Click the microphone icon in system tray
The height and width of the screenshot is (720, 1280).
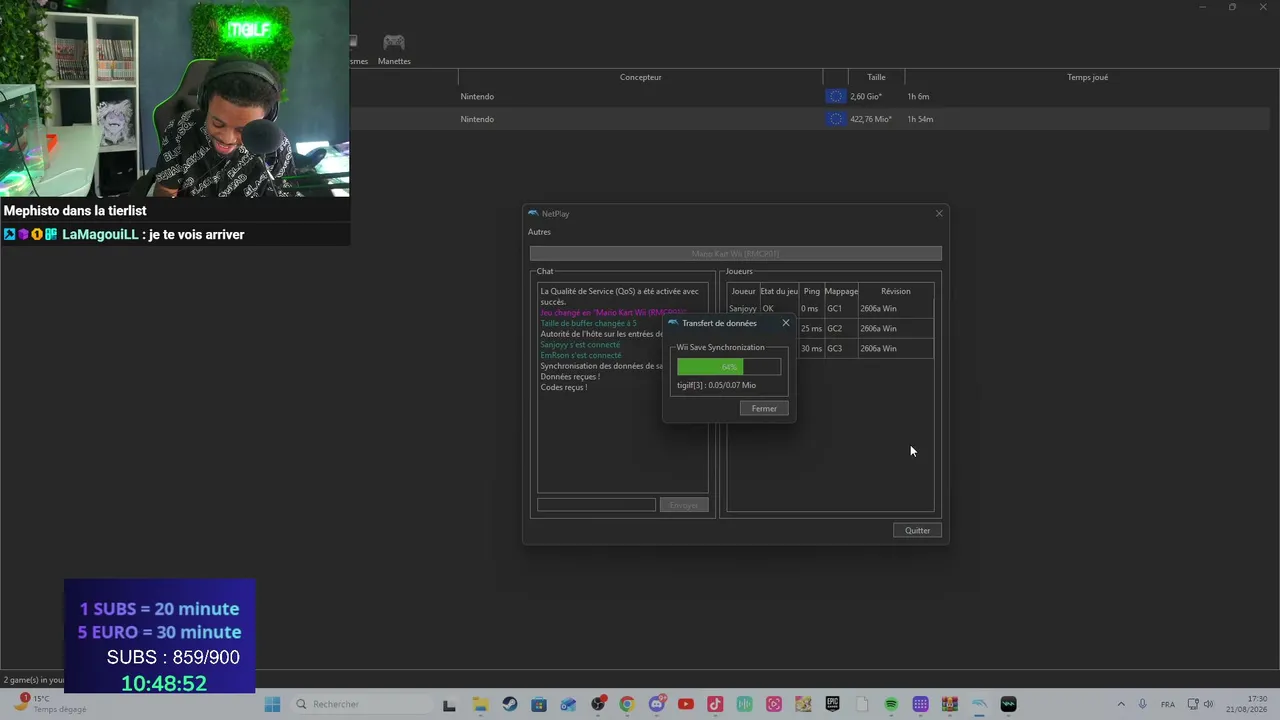pos(1143,704)
